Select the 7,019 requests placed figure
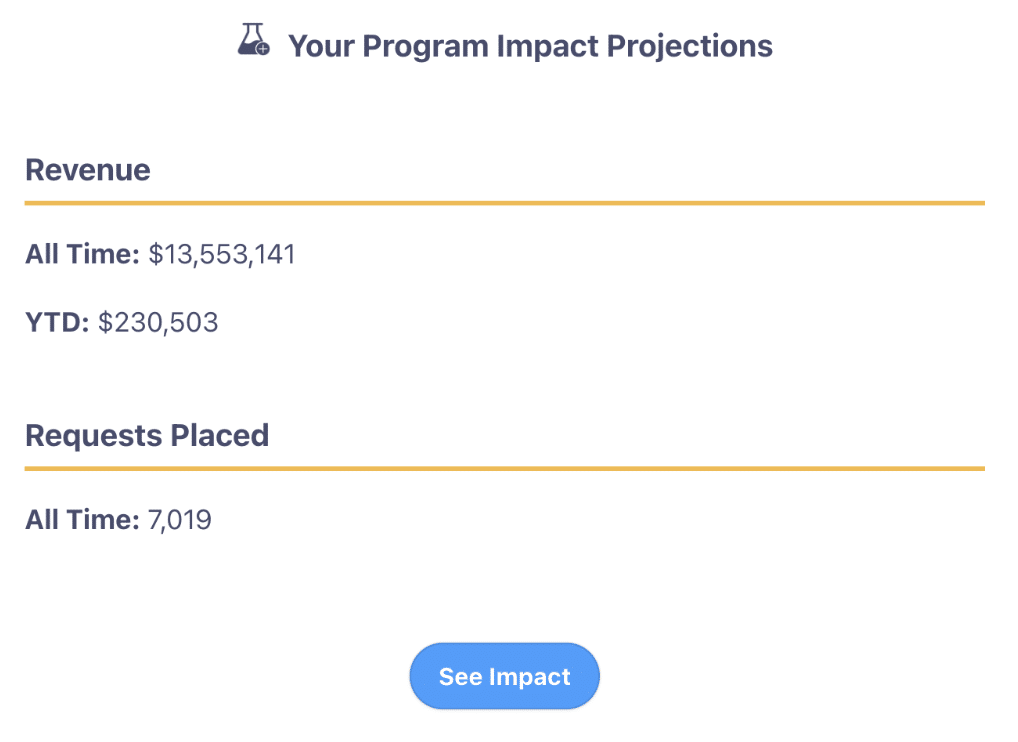Screen dimensions: 1018x742 [180, 520]
